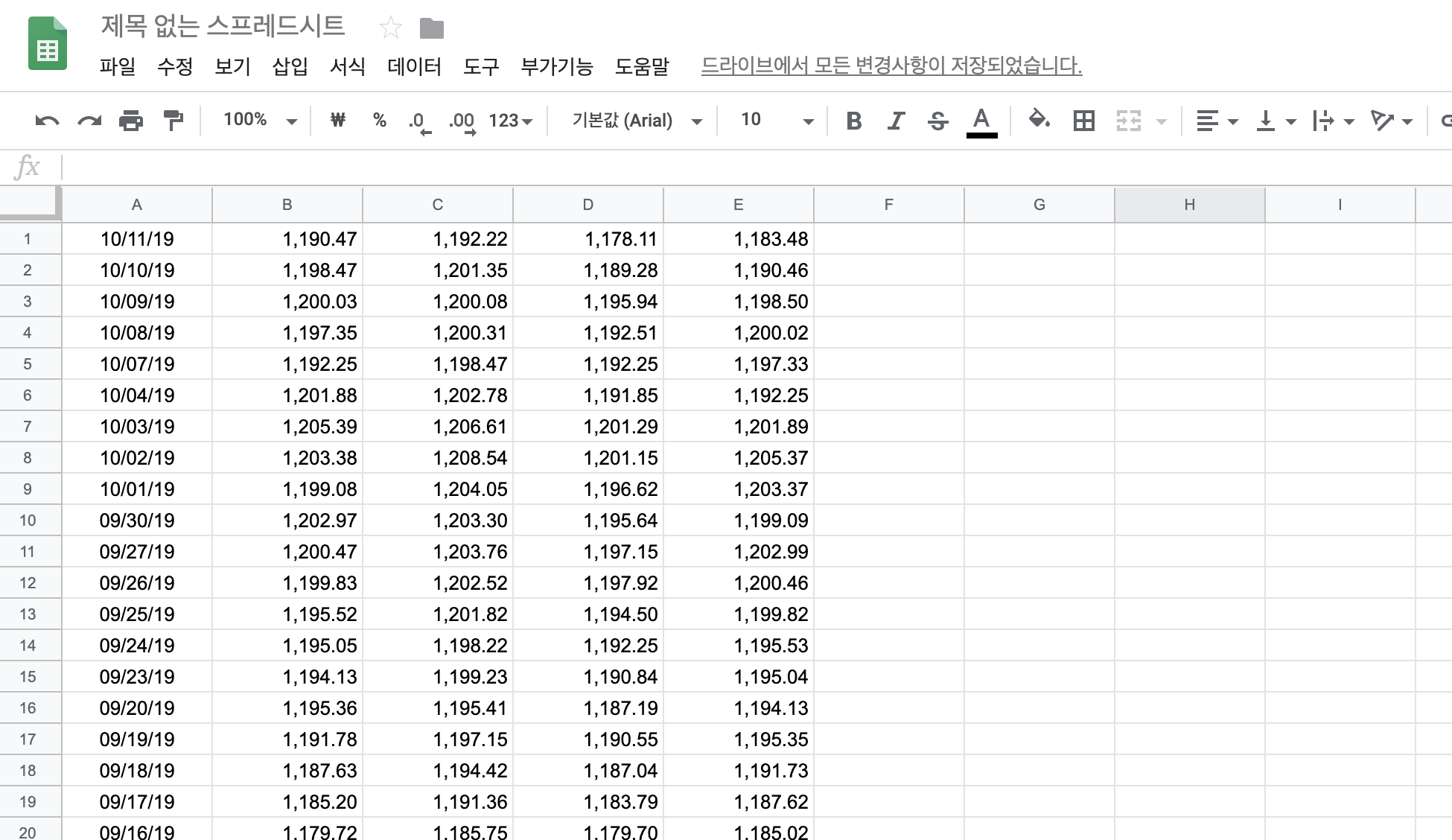Click the text color A swatch
The width and height of the screenshot is (1452, 840).
pos(981,121)
